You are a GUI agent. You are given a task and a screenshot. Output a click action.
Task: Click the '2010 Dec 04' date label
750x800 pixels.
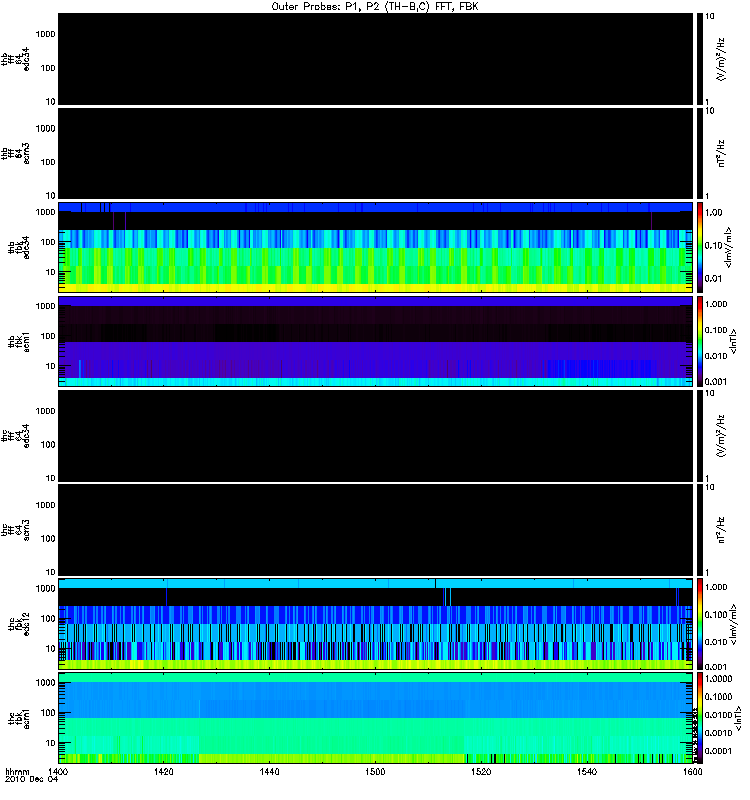coord(32,779)
